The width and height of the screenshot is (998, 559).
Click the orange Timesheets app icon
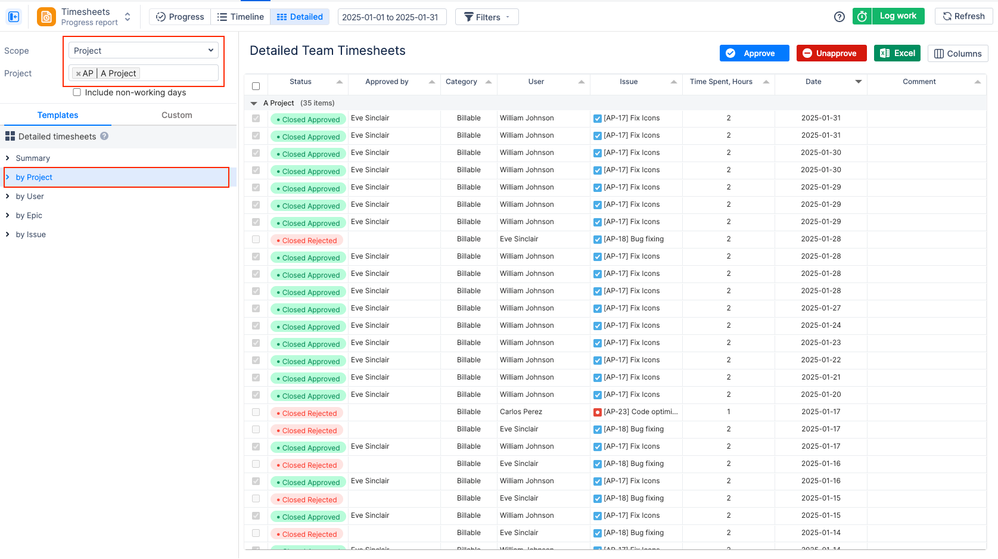[46, 17]
